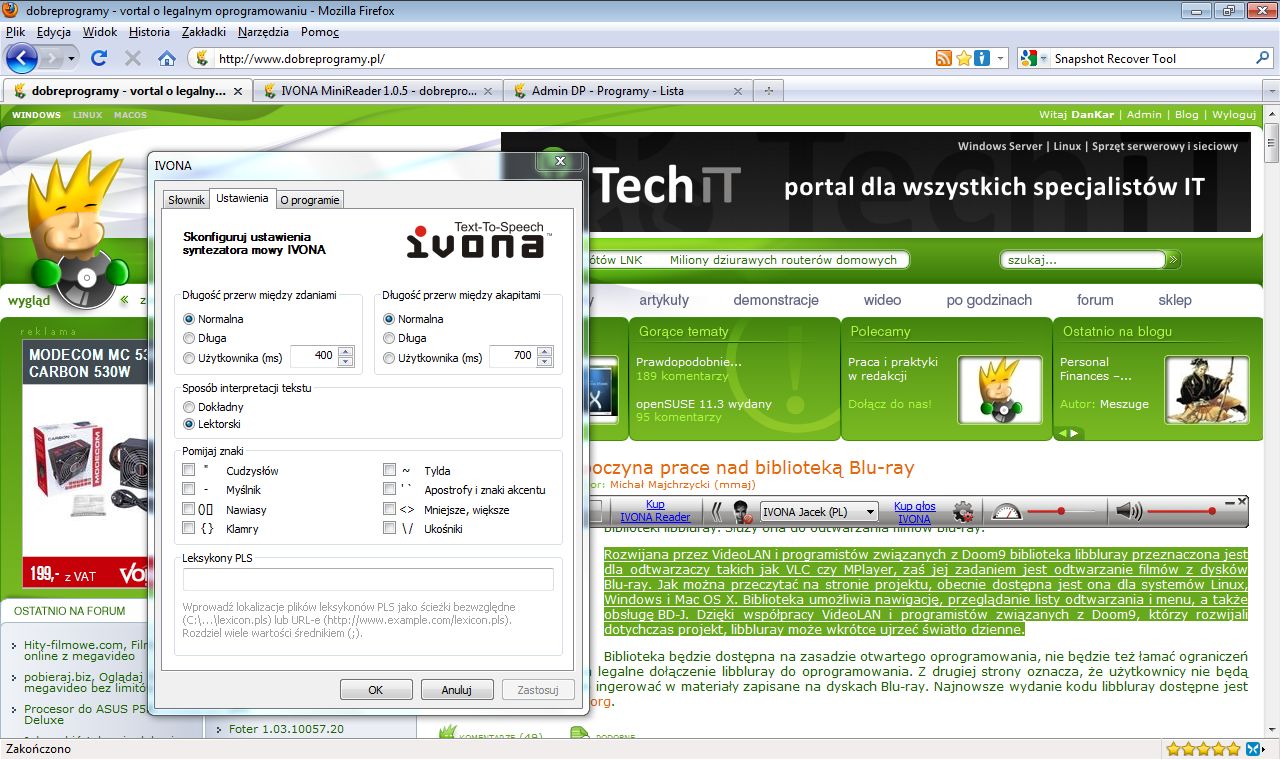Open the Plik menu
This screenshot has height=760, width=1280.
coord(15,32)
